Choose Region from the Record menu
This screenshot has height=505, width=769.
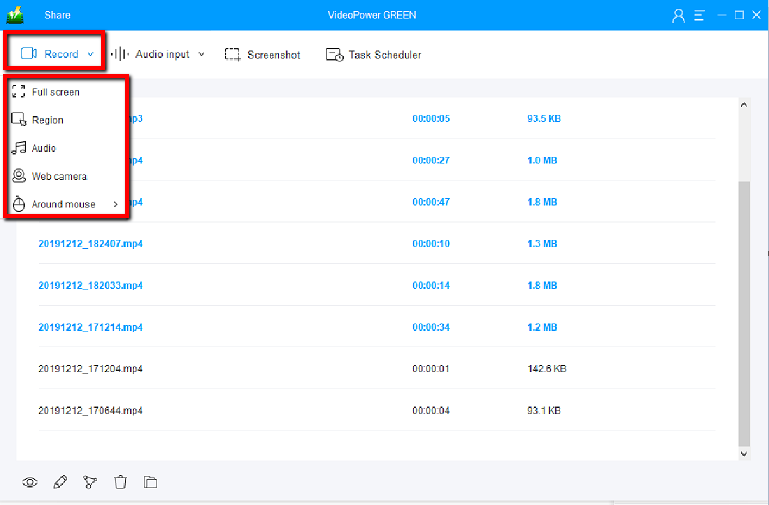coord(47,120)
